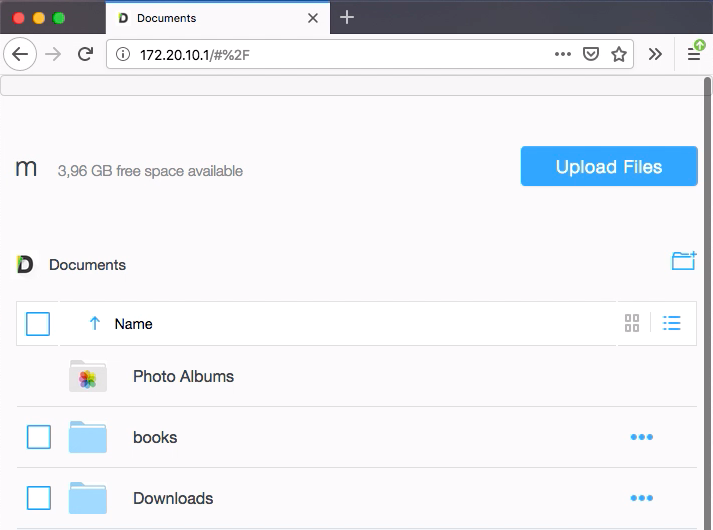Expand the toolbar overflow chevron
The image size is (713, 530).
click(x=655, y=54)
